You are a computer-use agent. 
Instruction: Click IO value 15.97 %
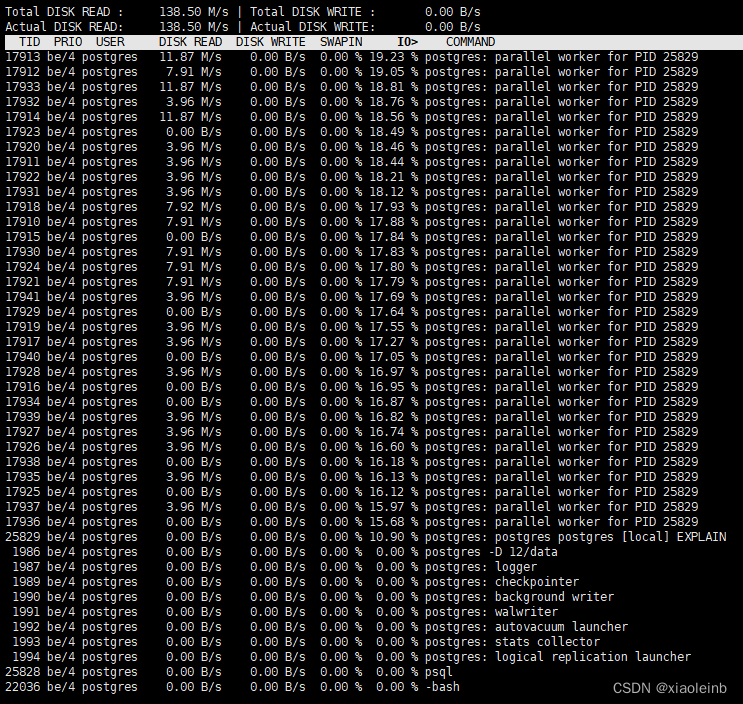(x=394, y=507)
